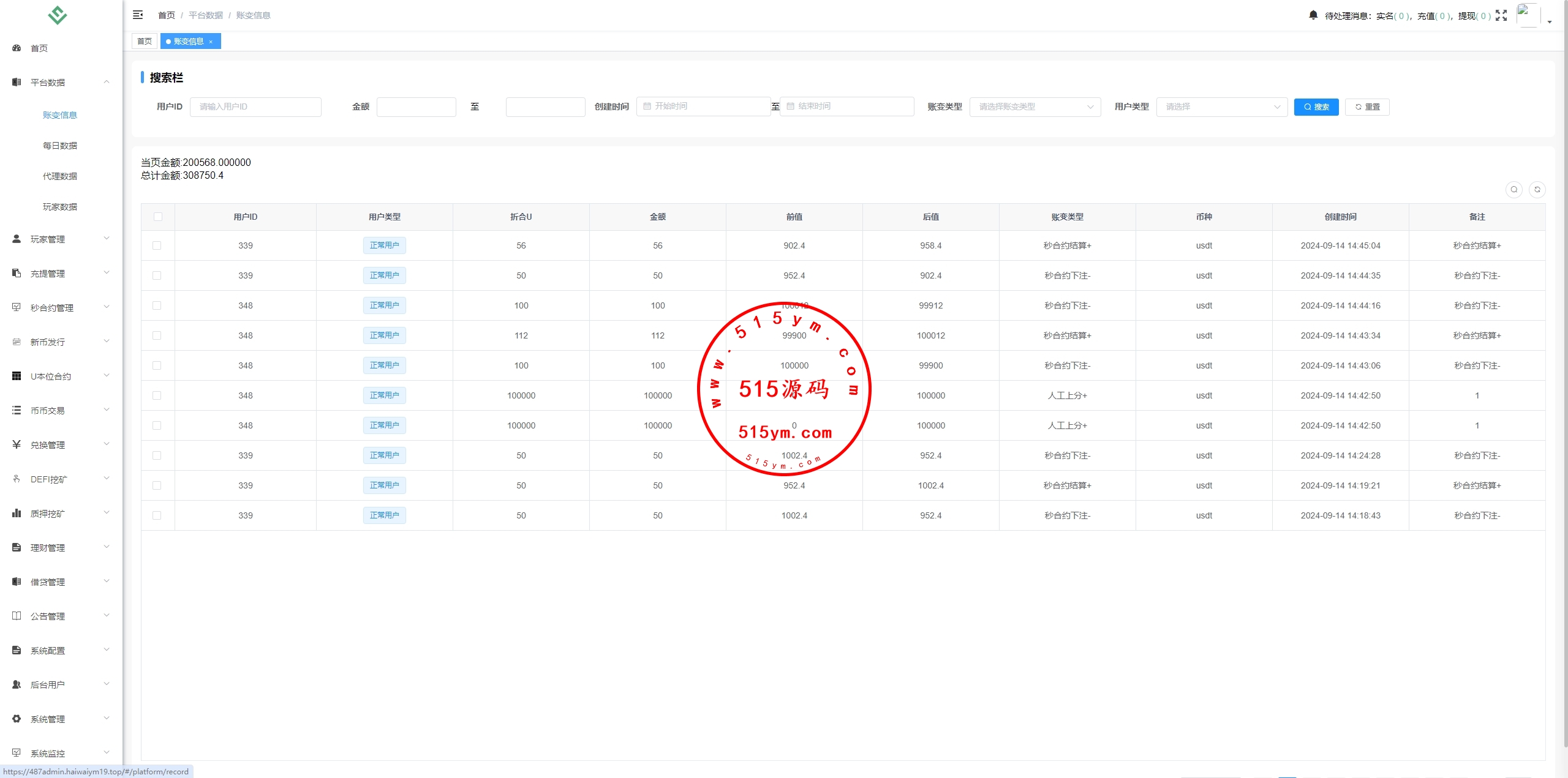This screenshot has width=1568, height=778.
Task: Switch to the 首页 tab
Action: tap(145, 42)
